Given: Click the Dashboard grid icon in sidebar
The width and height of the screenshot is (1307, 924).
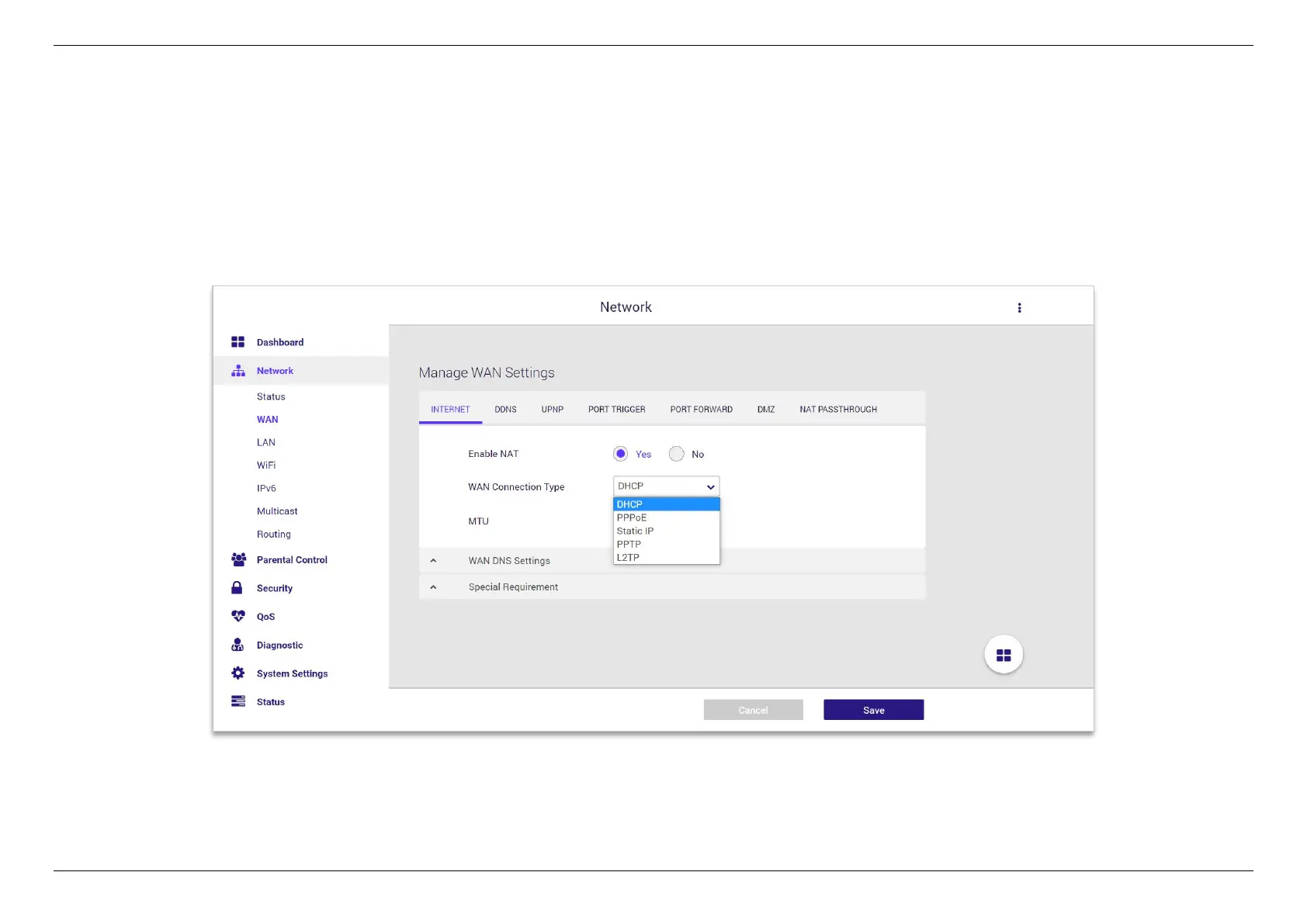Looking at the screenshot, I should click(237, 342).
